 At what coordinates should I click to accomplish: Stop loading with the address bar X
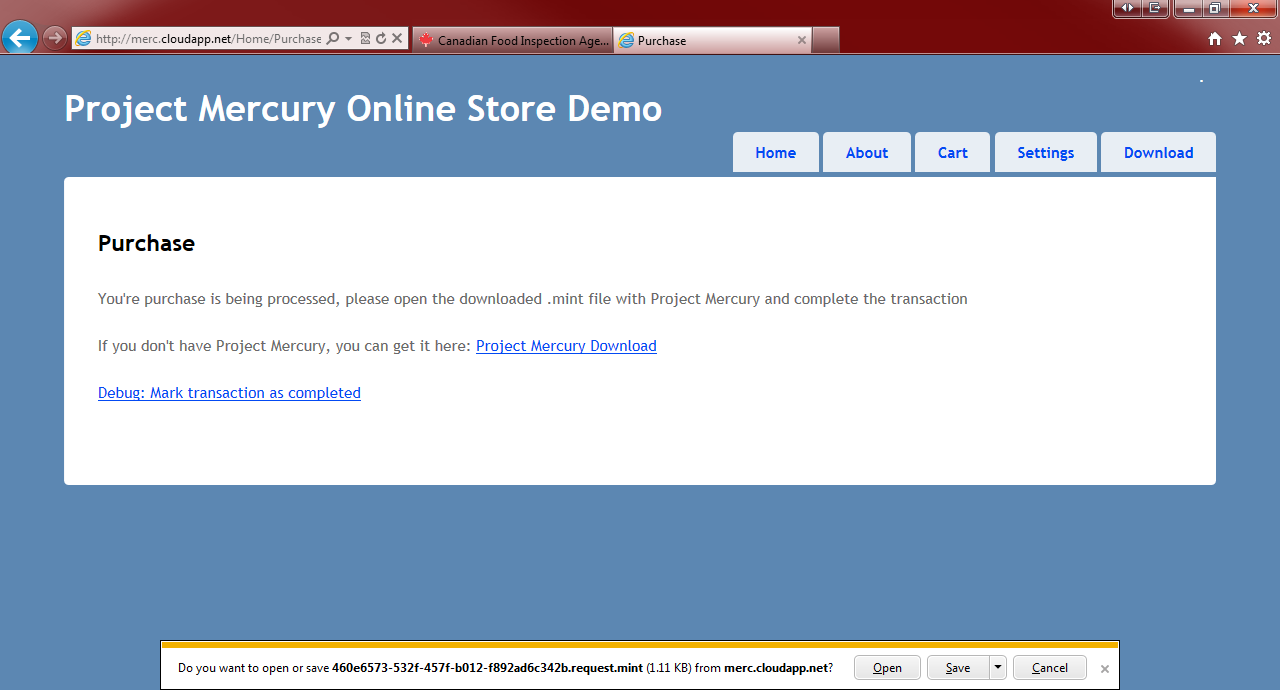397,39
